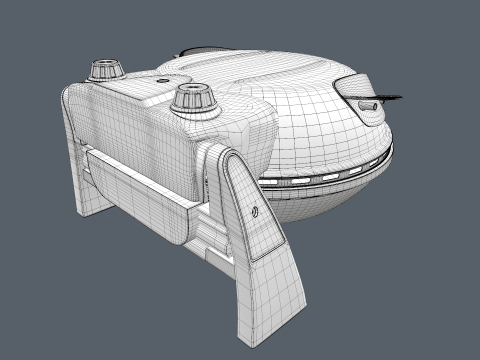
Task: Select the front right support leg
Action: point(262,247)
